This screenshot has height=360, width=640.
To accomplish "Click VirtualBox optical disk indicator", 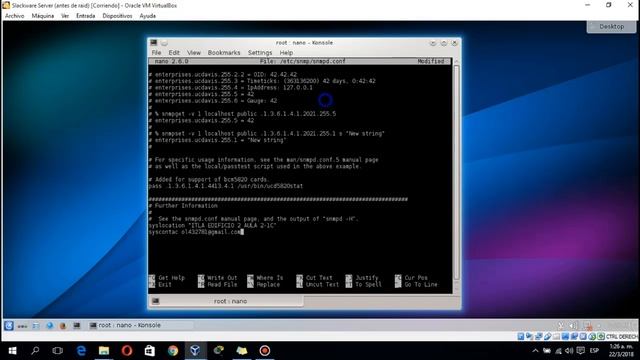I will pos(530,336).
